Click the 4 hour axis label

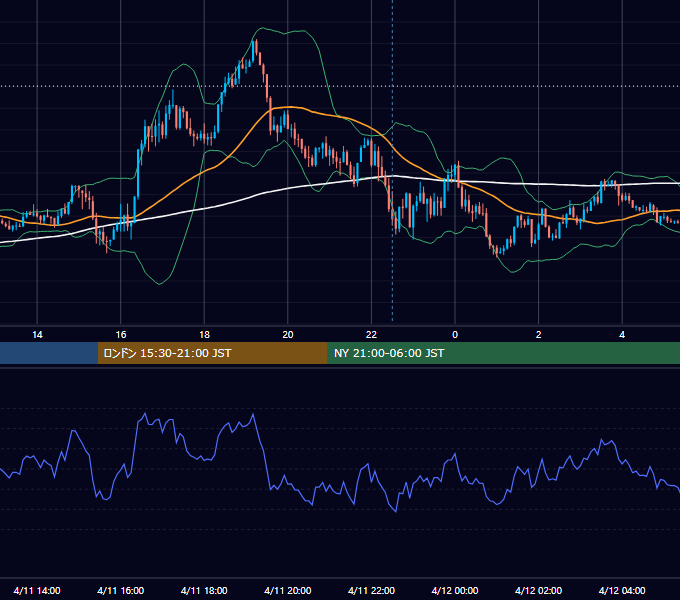point(622,335)
